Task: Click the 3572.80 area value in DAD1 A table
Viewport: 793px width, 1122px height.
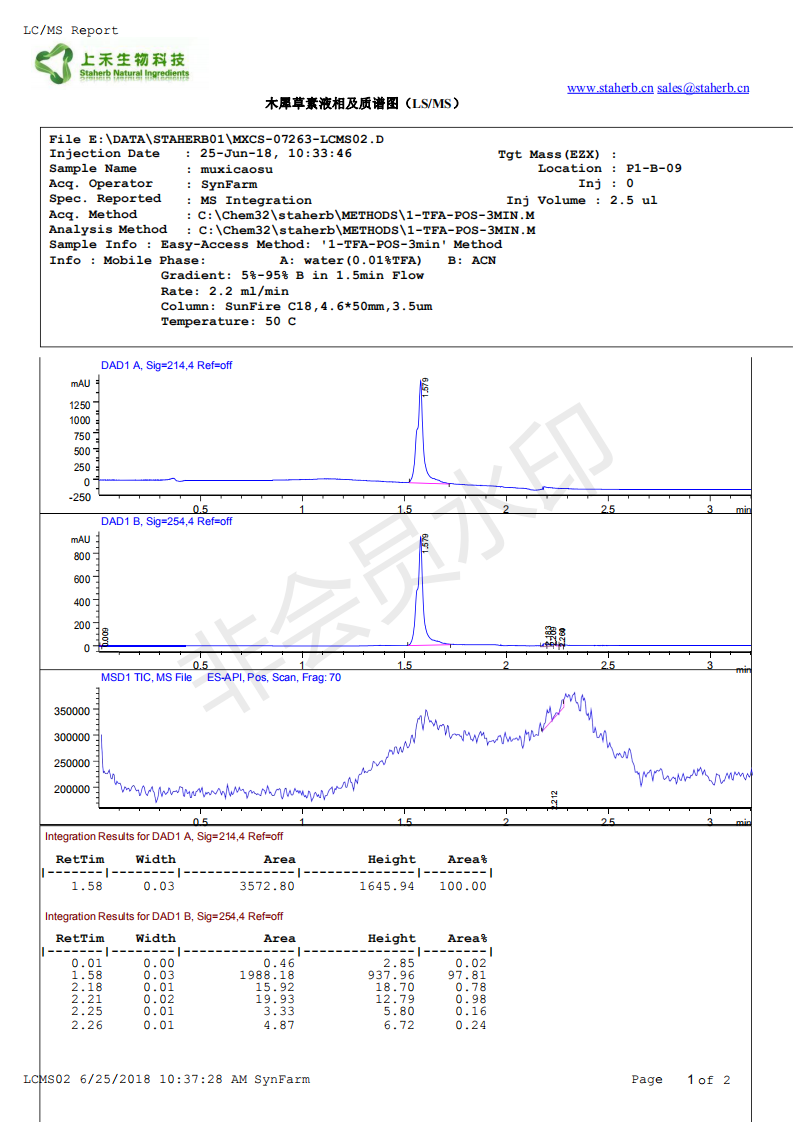Action: (267, 886)
